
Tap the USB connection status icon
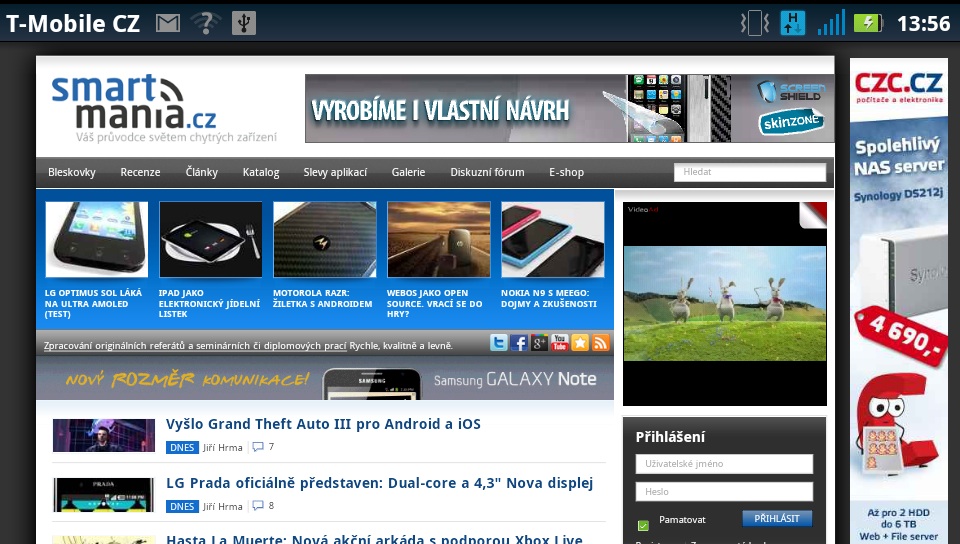(244, 23)
